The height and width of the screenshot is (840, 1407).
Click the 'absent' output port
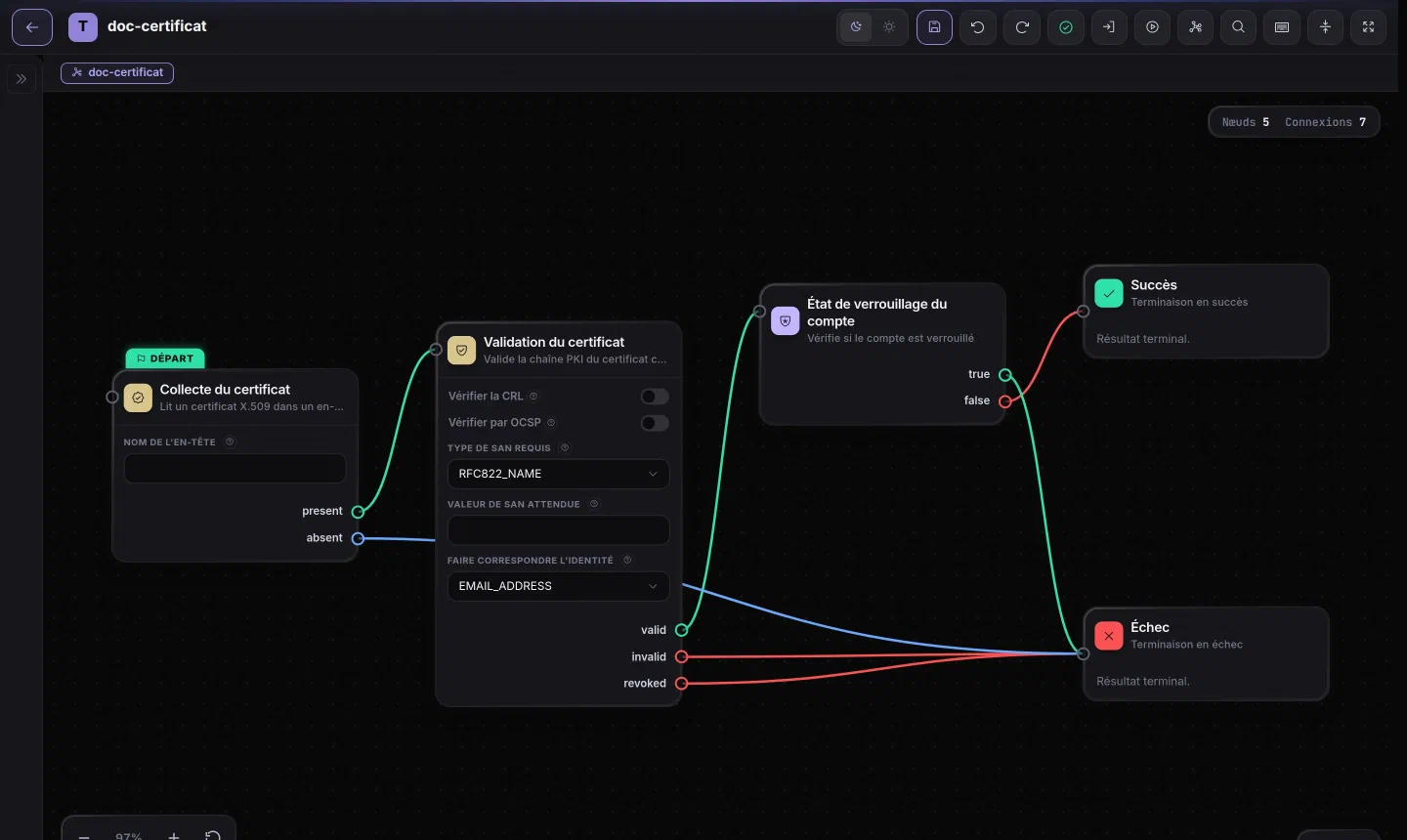(x=358, y=538)
